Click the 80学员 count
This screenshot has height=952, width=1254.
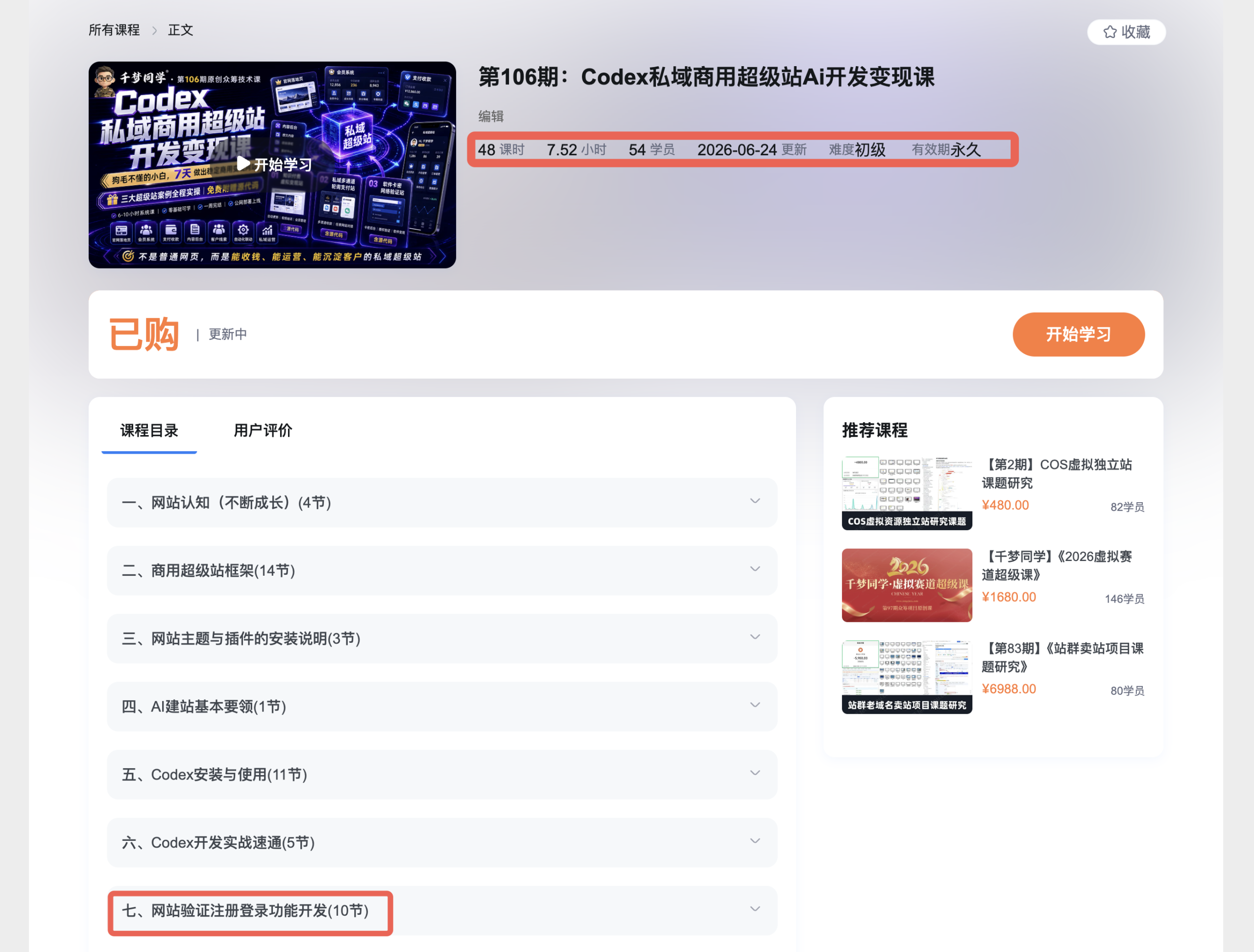pos(1127,691)
